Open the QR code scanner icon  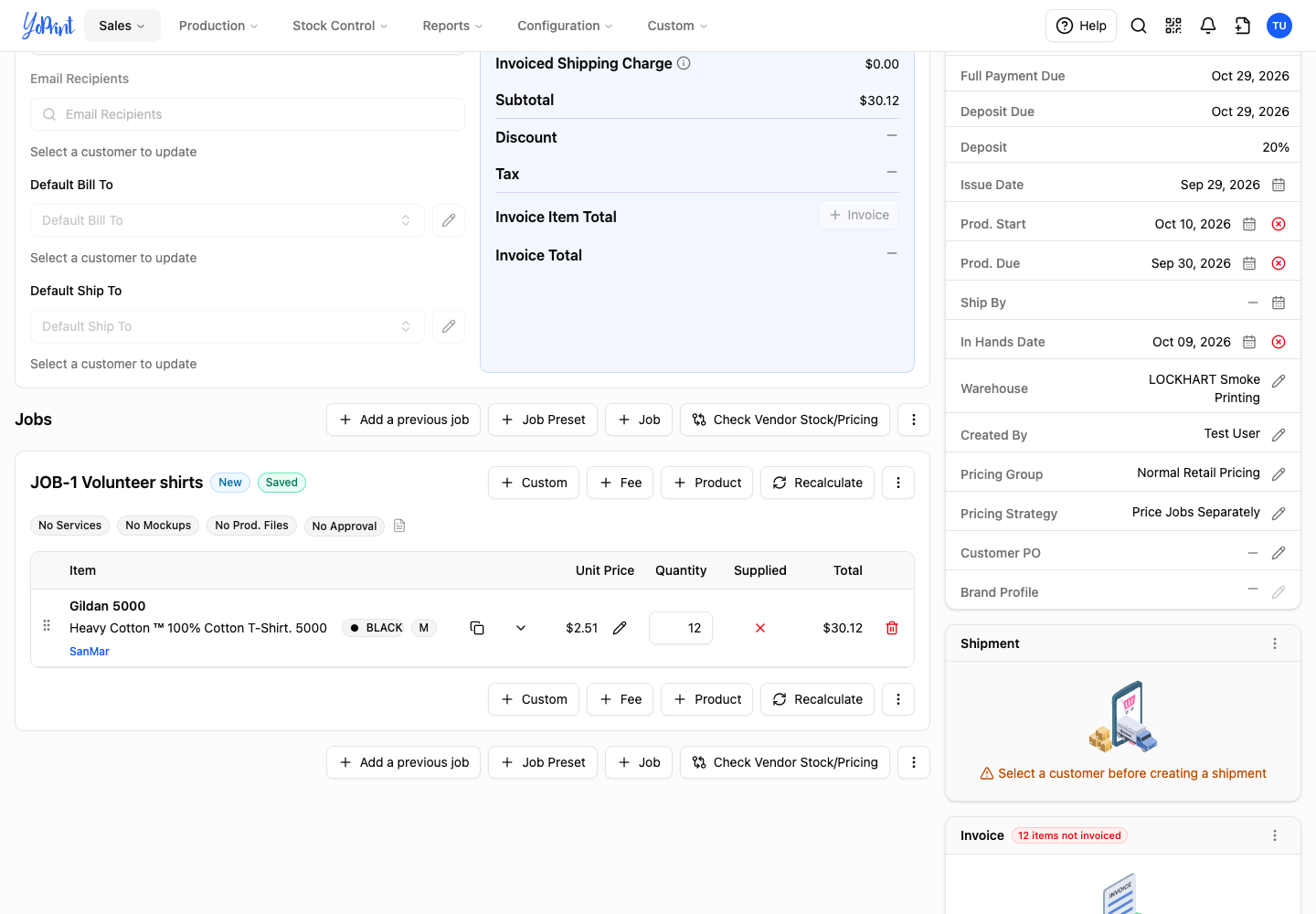[x=1173, y=26]
